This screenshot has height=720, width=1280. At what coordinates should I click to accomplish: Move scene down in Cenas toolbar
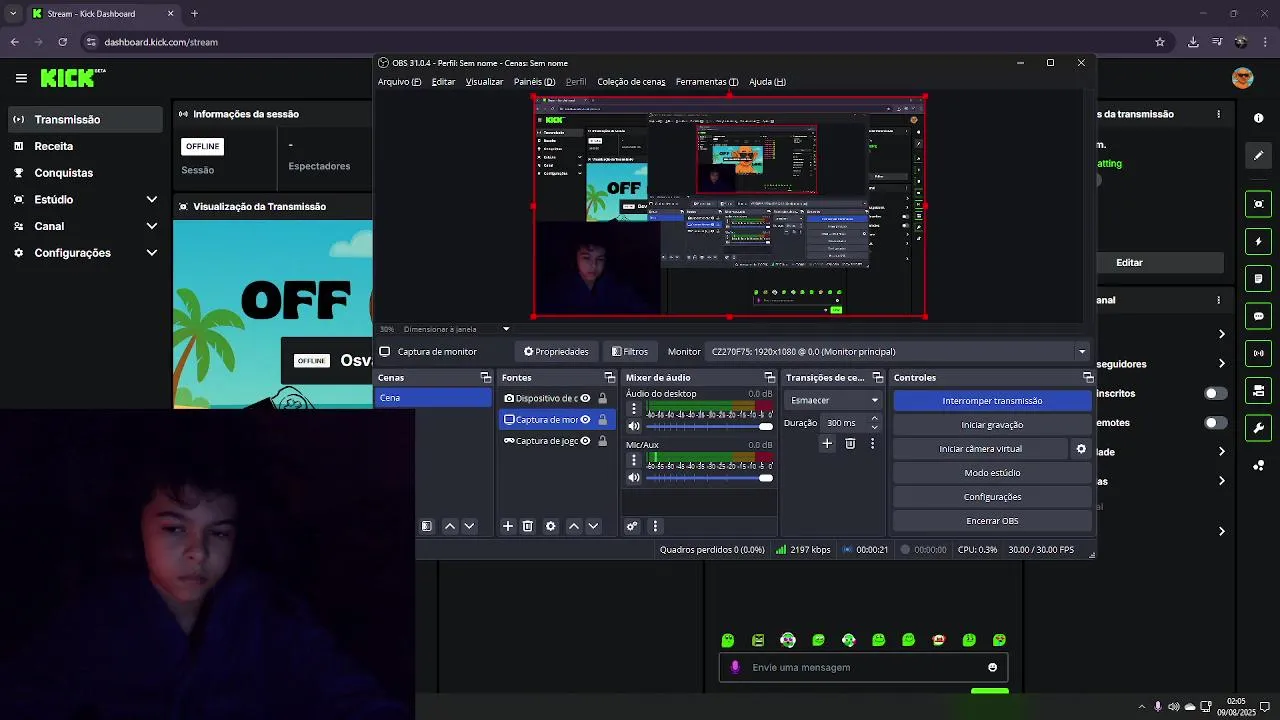pyautogui.click(x=469, y=526)
